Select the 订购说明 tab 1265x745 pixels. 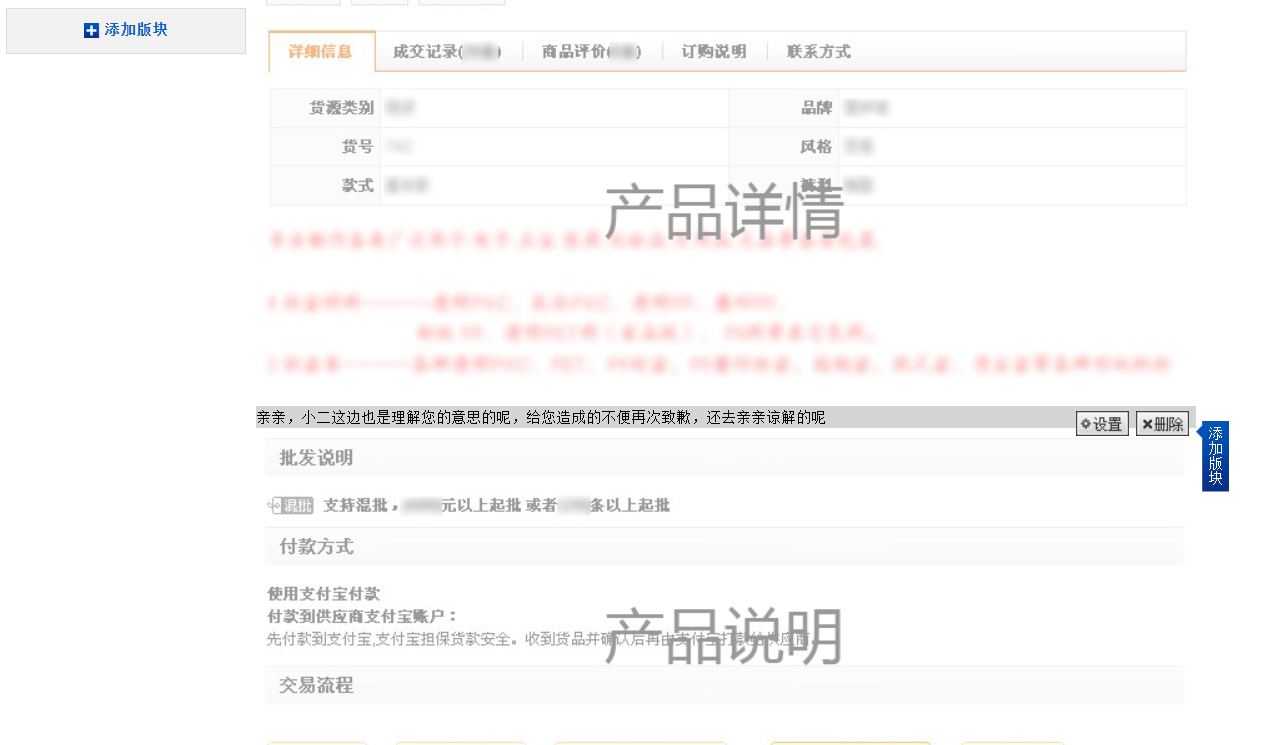[713, 51]
